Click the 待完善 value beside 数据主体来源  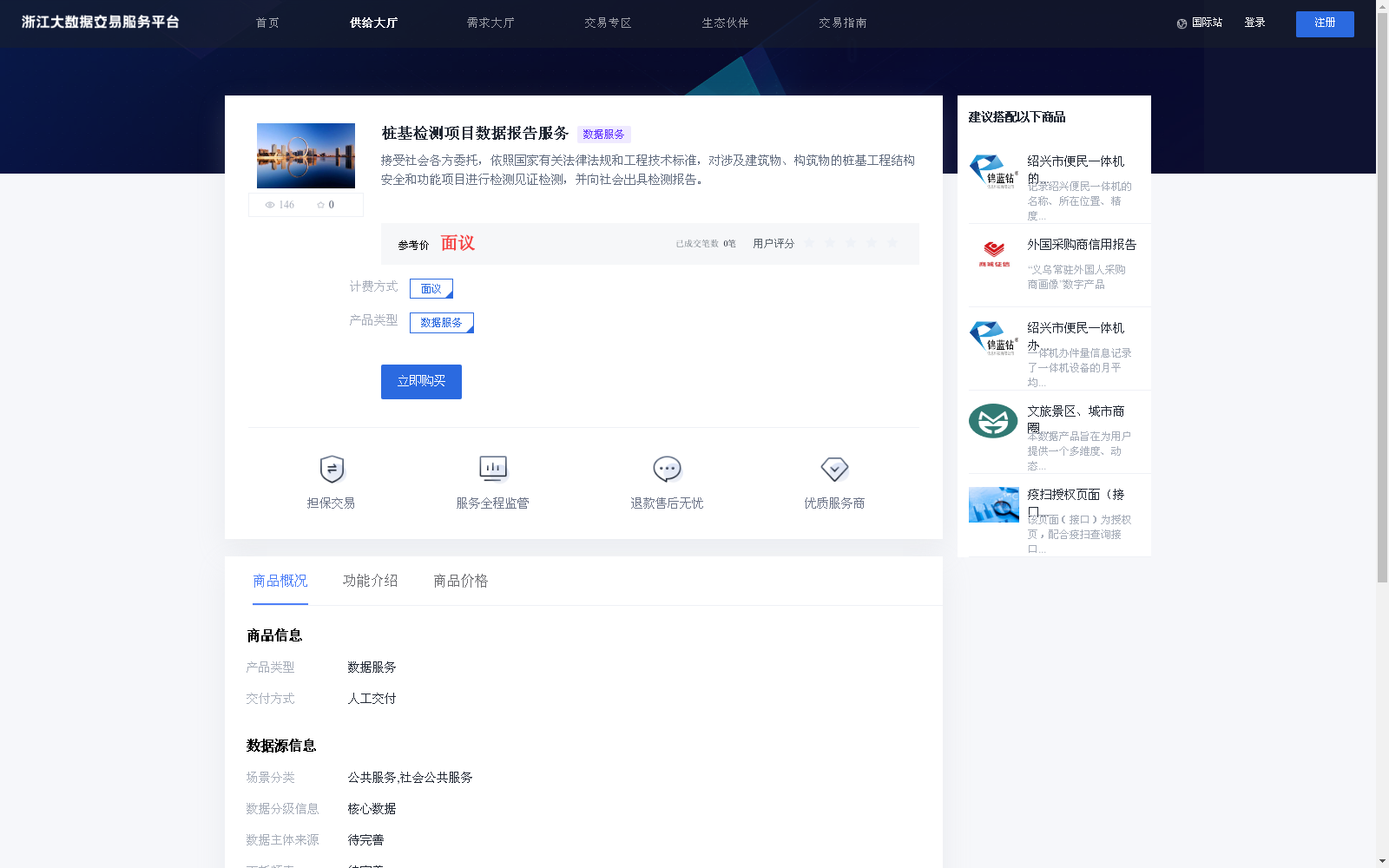click(365, 840)
